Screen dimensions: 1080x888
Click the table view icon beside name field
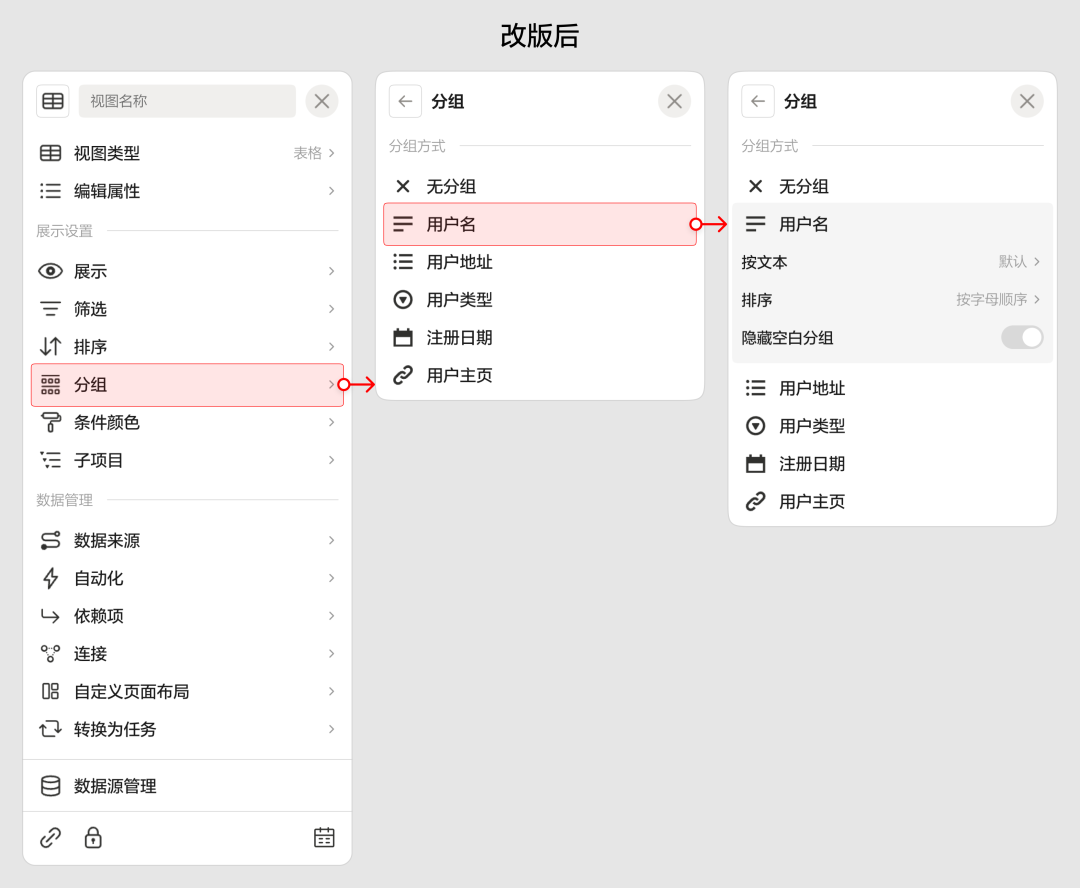click(x=53, y=101)
